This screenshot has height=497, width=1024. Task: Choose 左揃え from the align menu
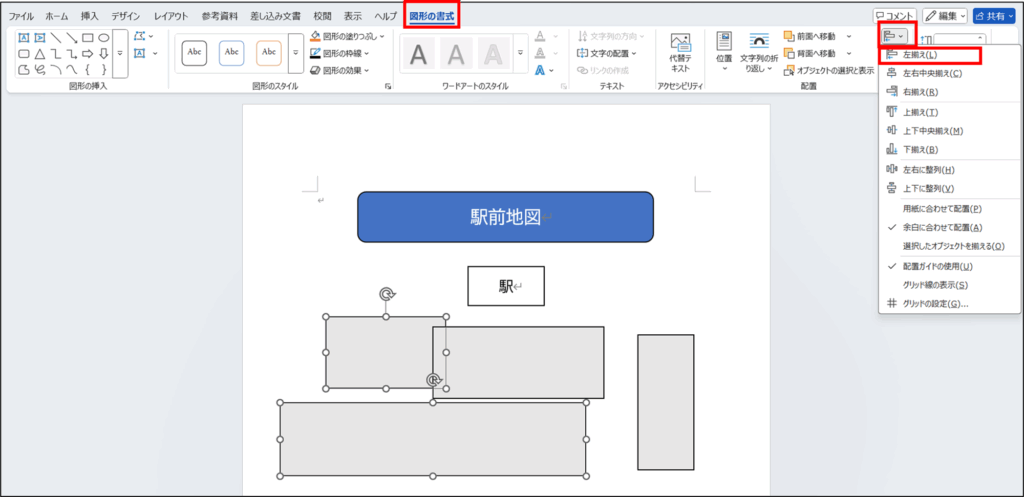coord(919,54)
